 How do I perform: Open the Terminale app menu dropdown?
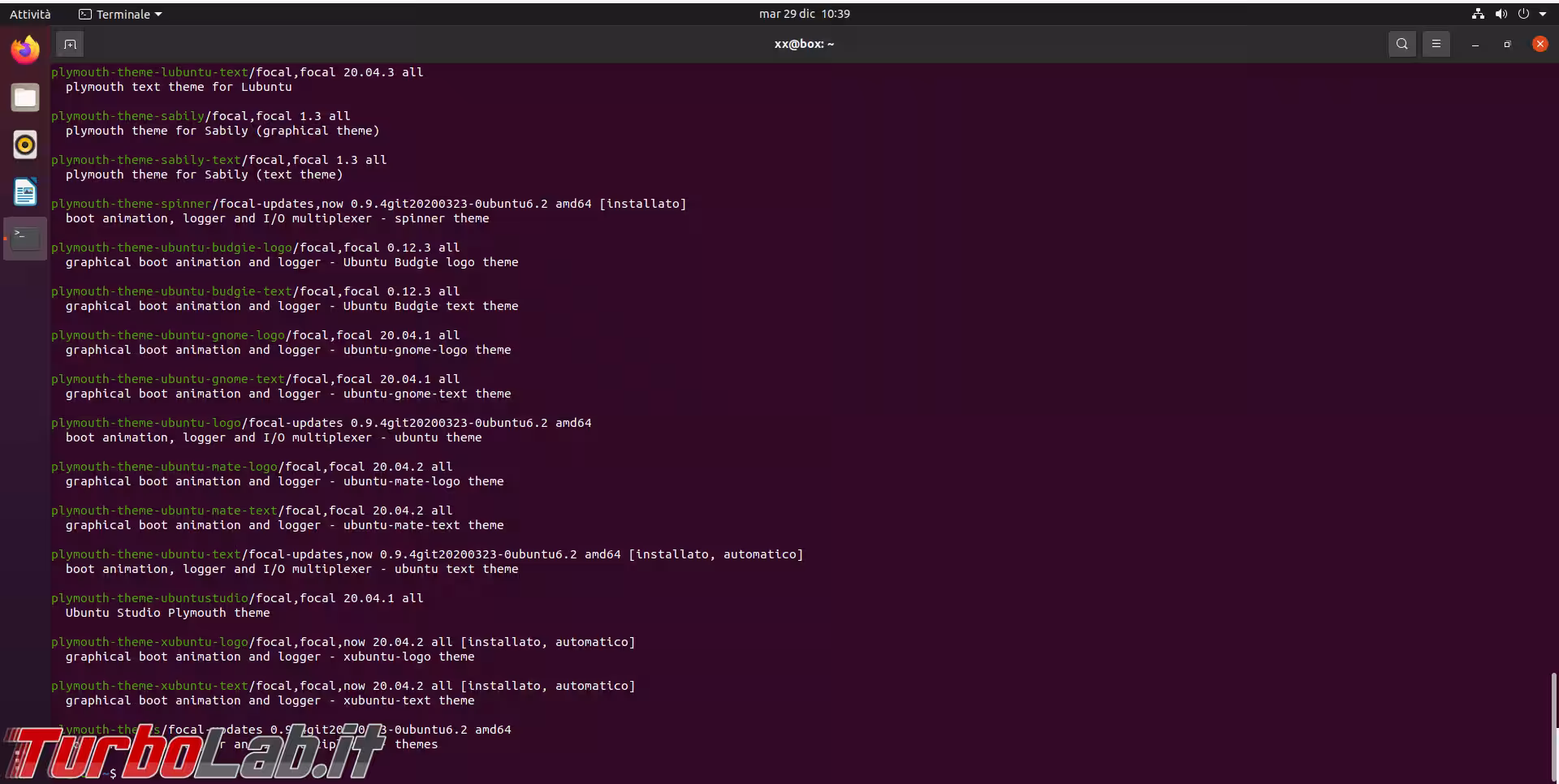coord(120,14)
